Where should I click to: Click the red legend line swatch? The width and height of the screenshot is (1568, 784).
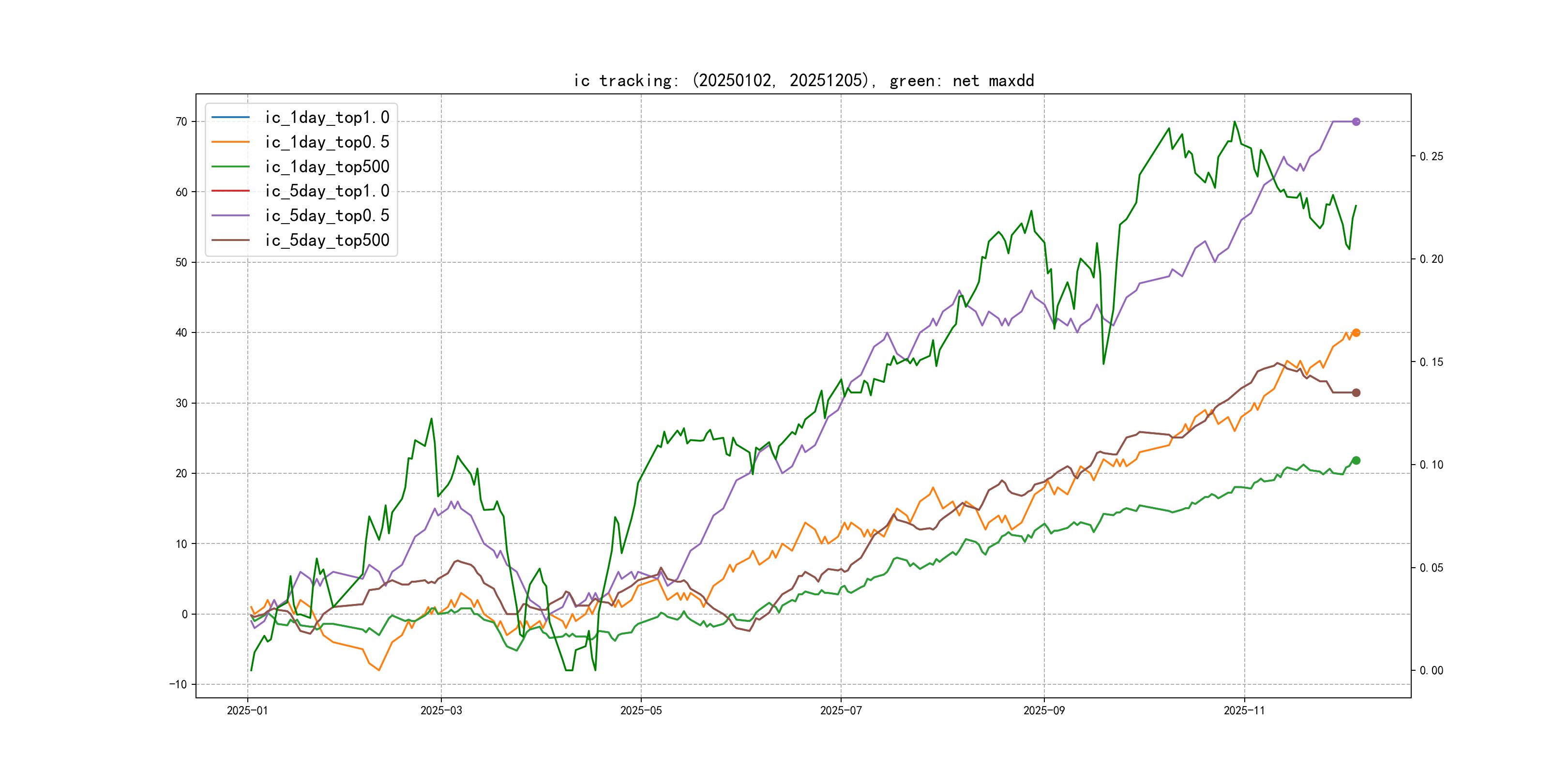click(231, 191)
